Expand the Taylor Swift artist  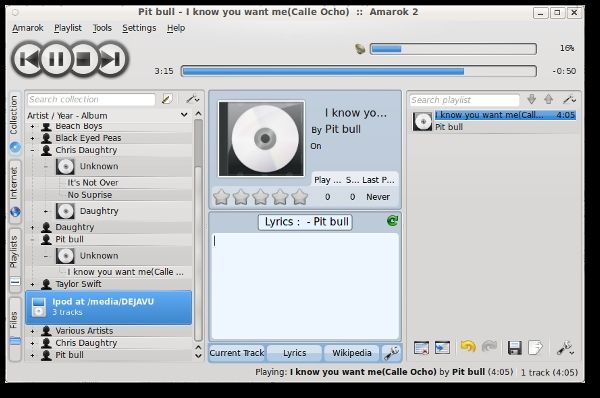pos(33,284)
